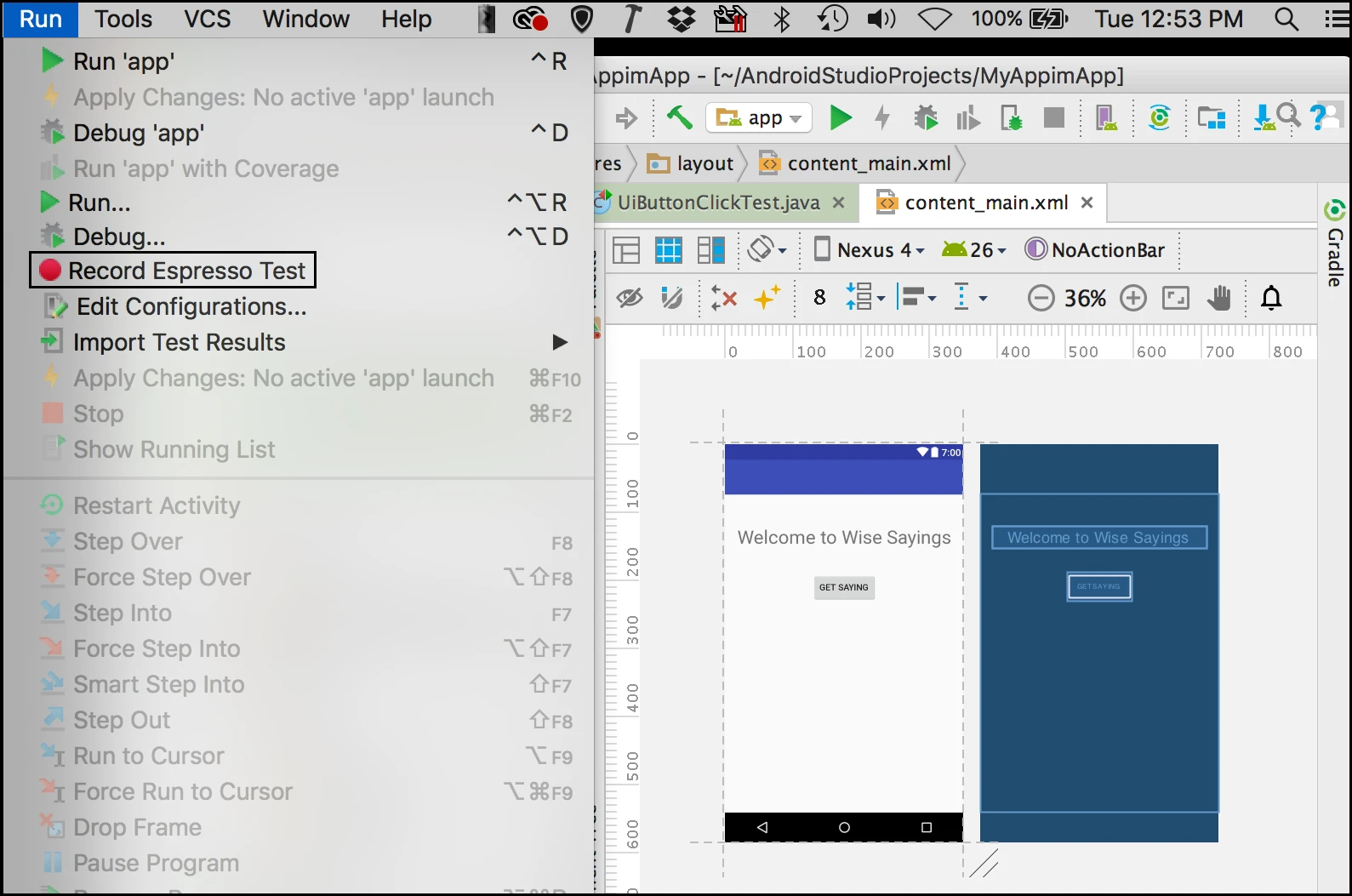Click the Search Everywhere magnifier in toolbar

coord(1289,115)
